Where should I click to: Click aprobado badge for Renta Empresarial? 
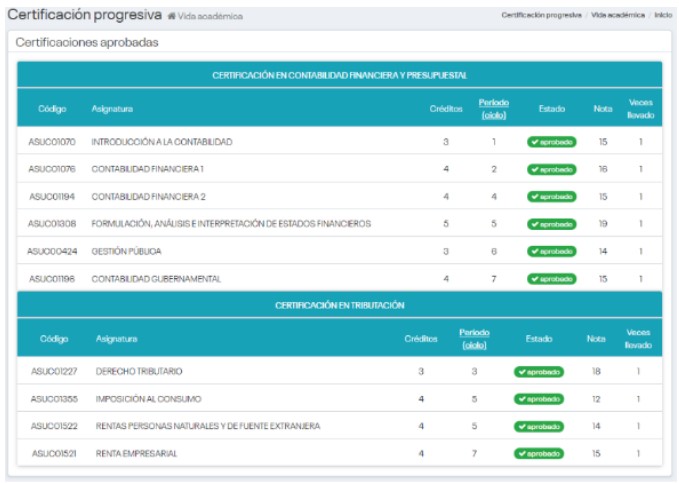click(539, 453)
